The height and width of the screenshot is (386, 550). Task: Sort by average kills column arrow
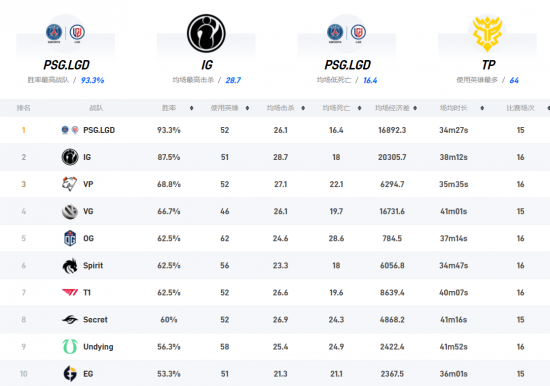pos(303,108)
